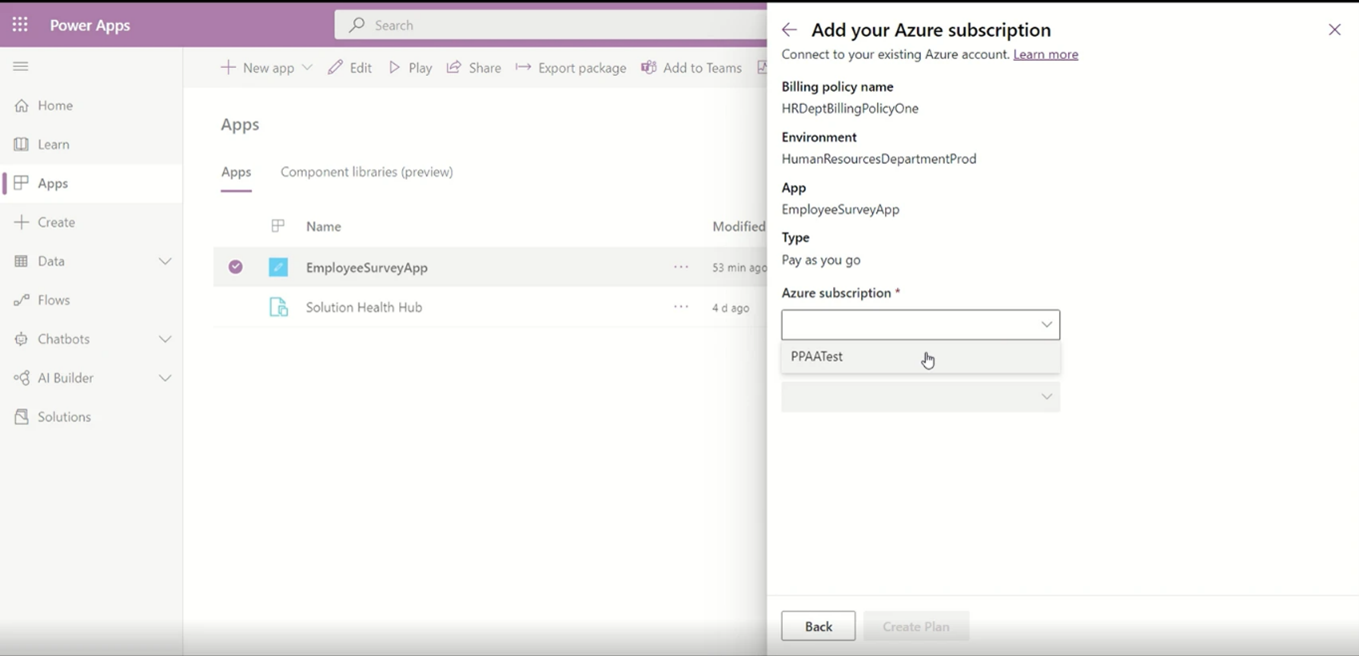The height and width of the screenshot is (656, 1359).
Task: Expand the Data section chevron
Action: tap(163, 261)
